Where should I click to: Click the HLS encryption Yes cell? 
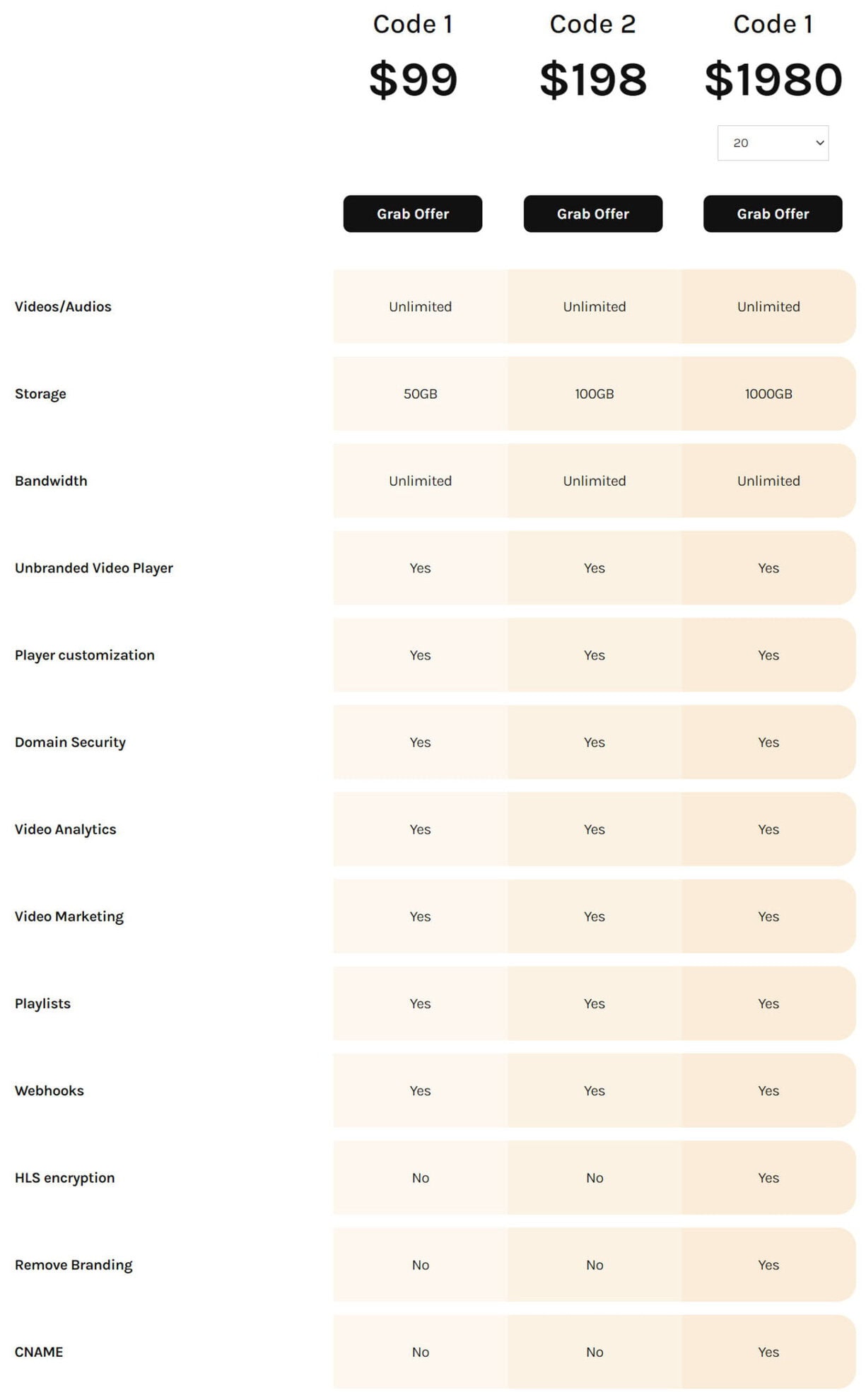[768, 1177]
